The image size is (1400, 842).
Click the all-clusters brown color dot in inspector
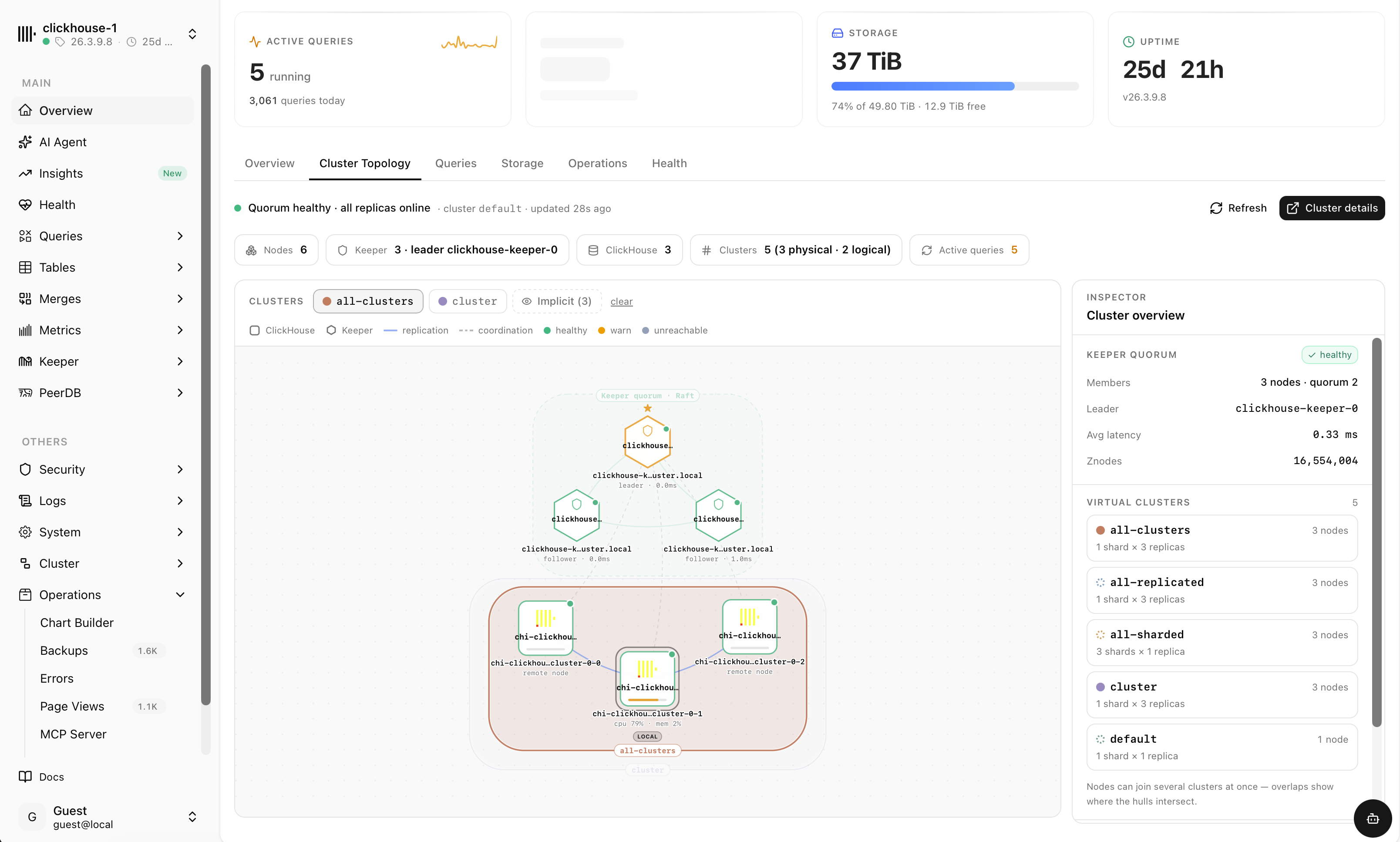tap(1100, 530)
